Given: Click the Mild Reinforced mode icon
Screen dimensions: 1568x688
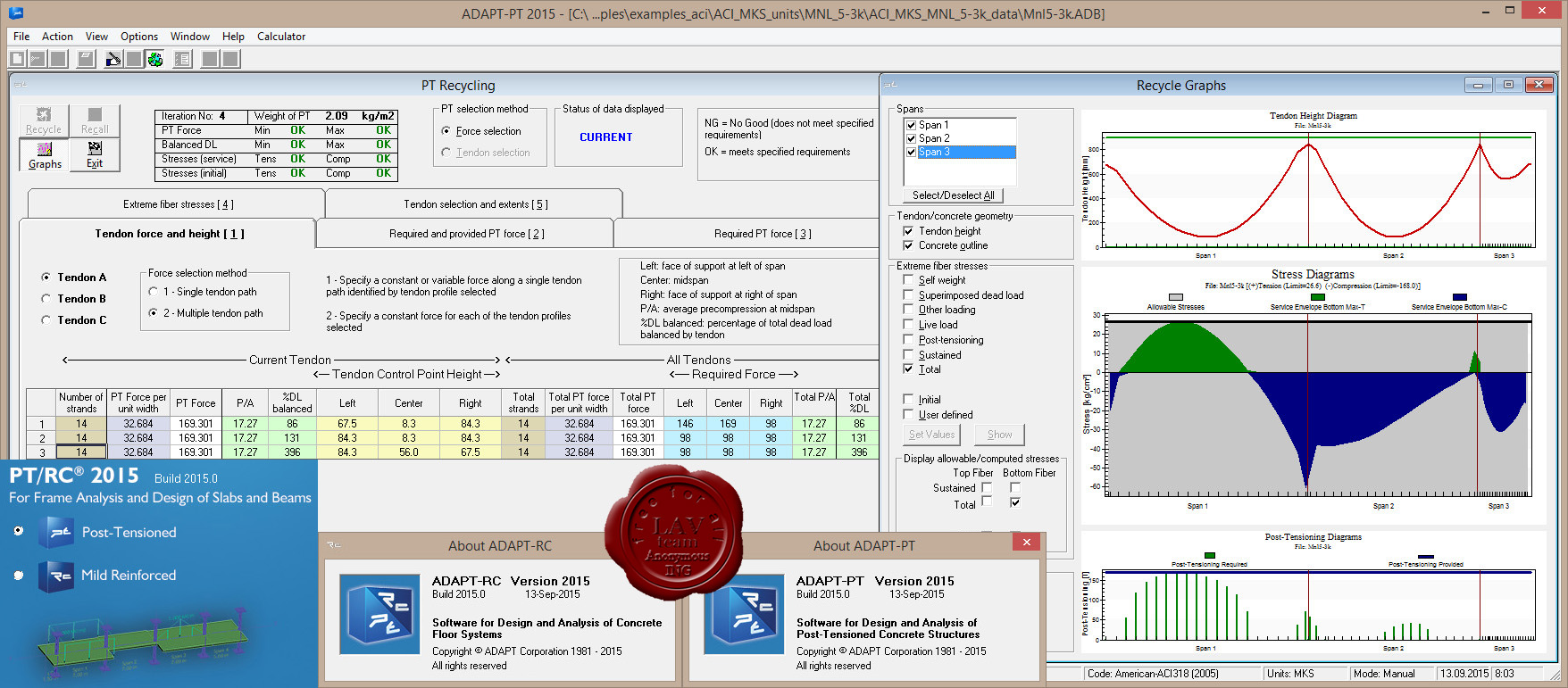Looking at the screenshot, I should tap(55, 576).
